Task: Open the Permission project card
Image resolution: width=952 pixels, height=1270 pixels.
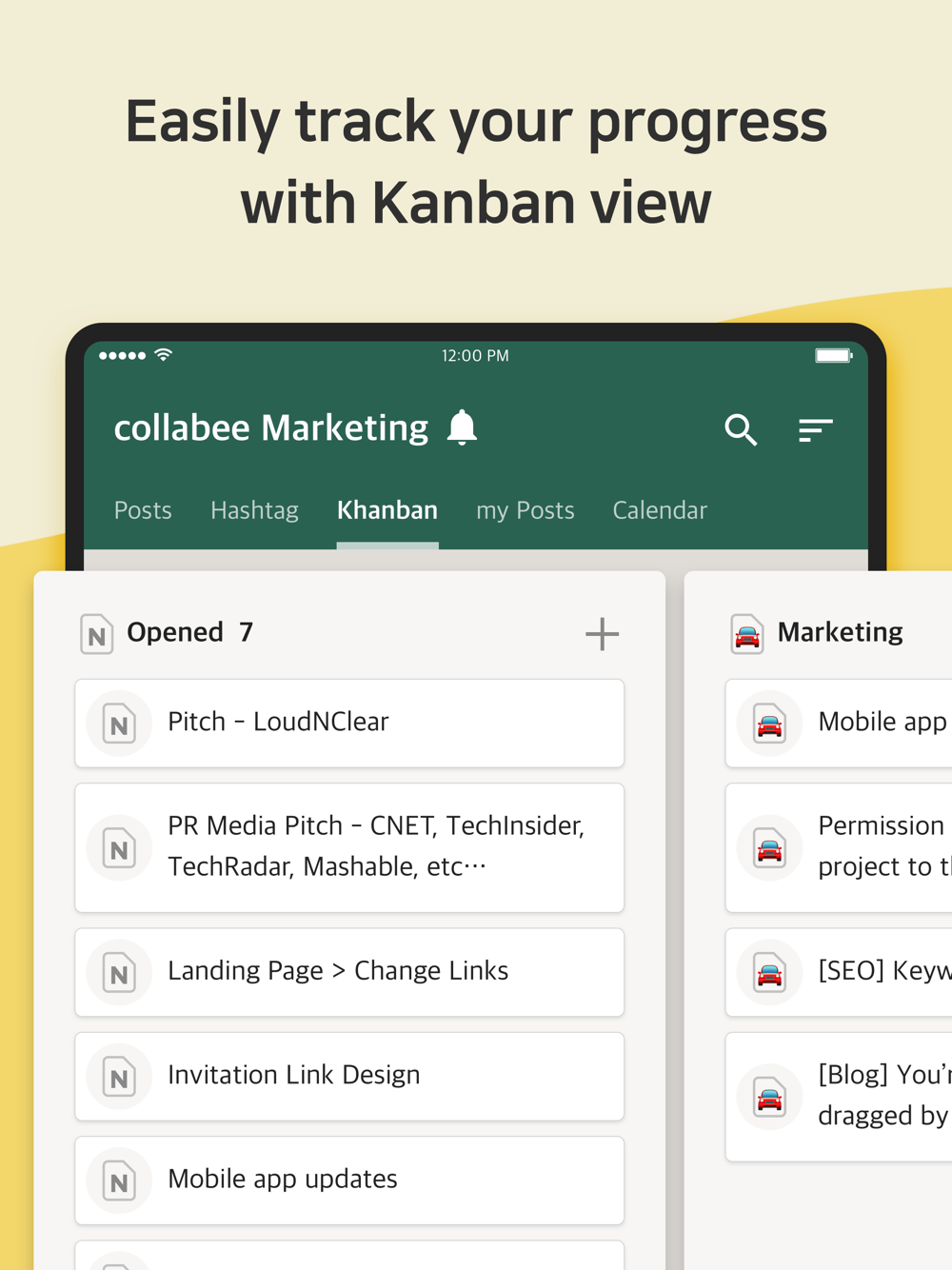Action: [839, 847]
